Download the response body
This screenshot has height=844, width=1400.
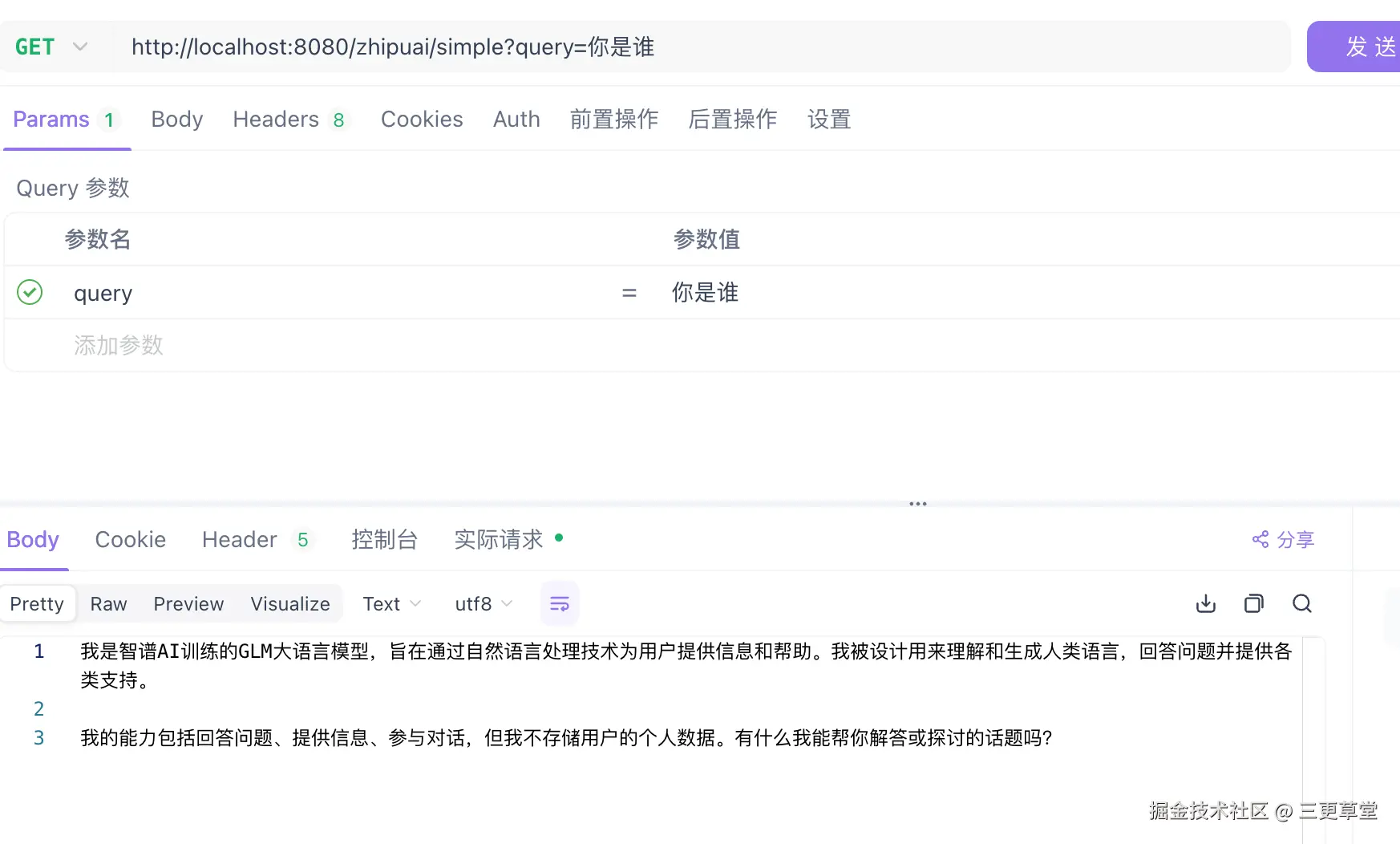pos(1204,603)
